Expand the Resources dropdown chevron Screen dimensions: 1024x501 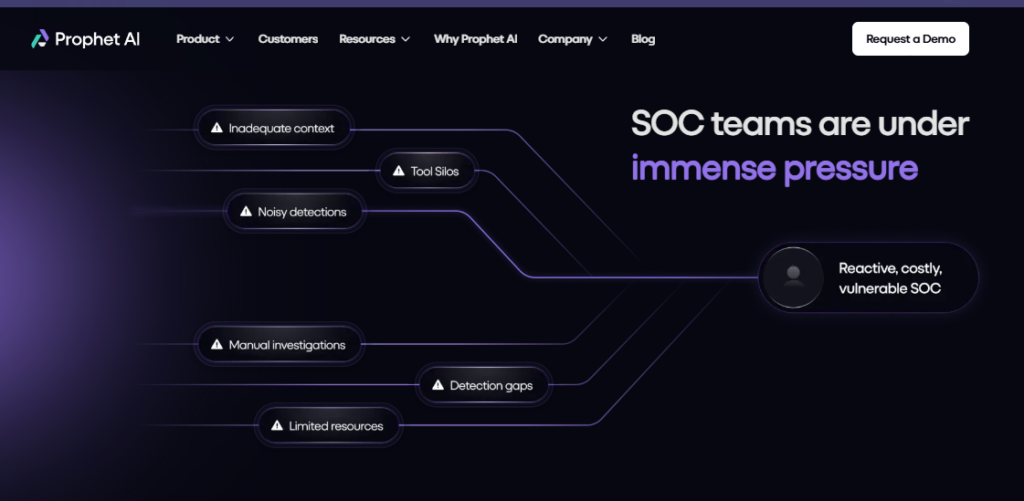click(406, 39)
